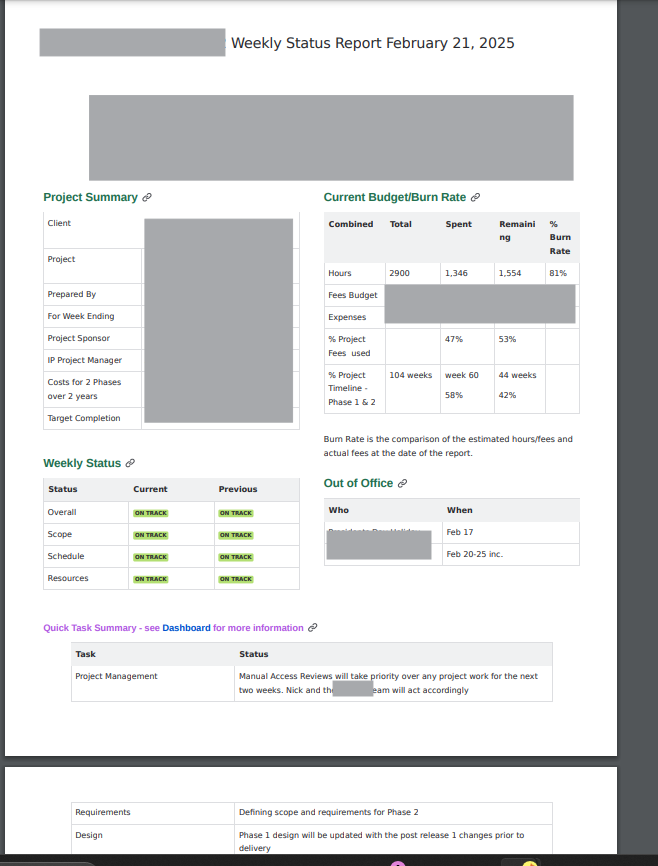Click the 'Costs for 2 Phases over 2 years' label
658x866 pixels.
click(84, 389)
